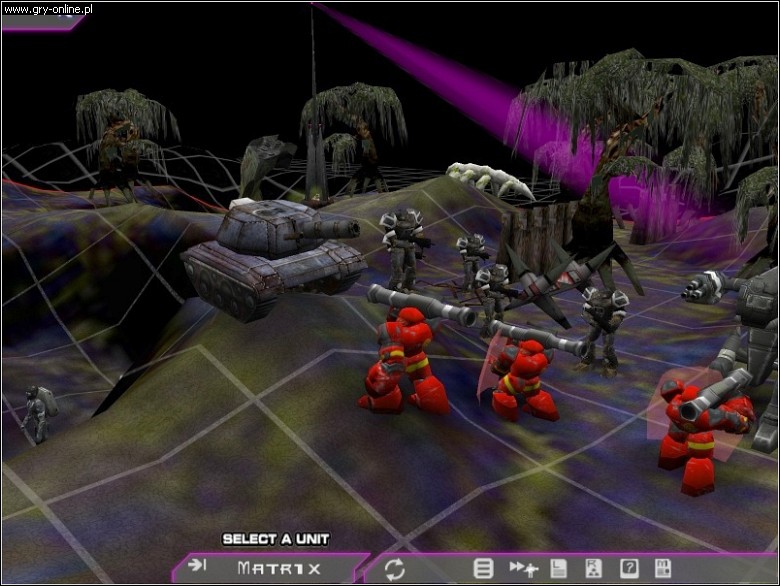
Task: Click the white skeletal creature on the hill
Action: click(490, 180)
